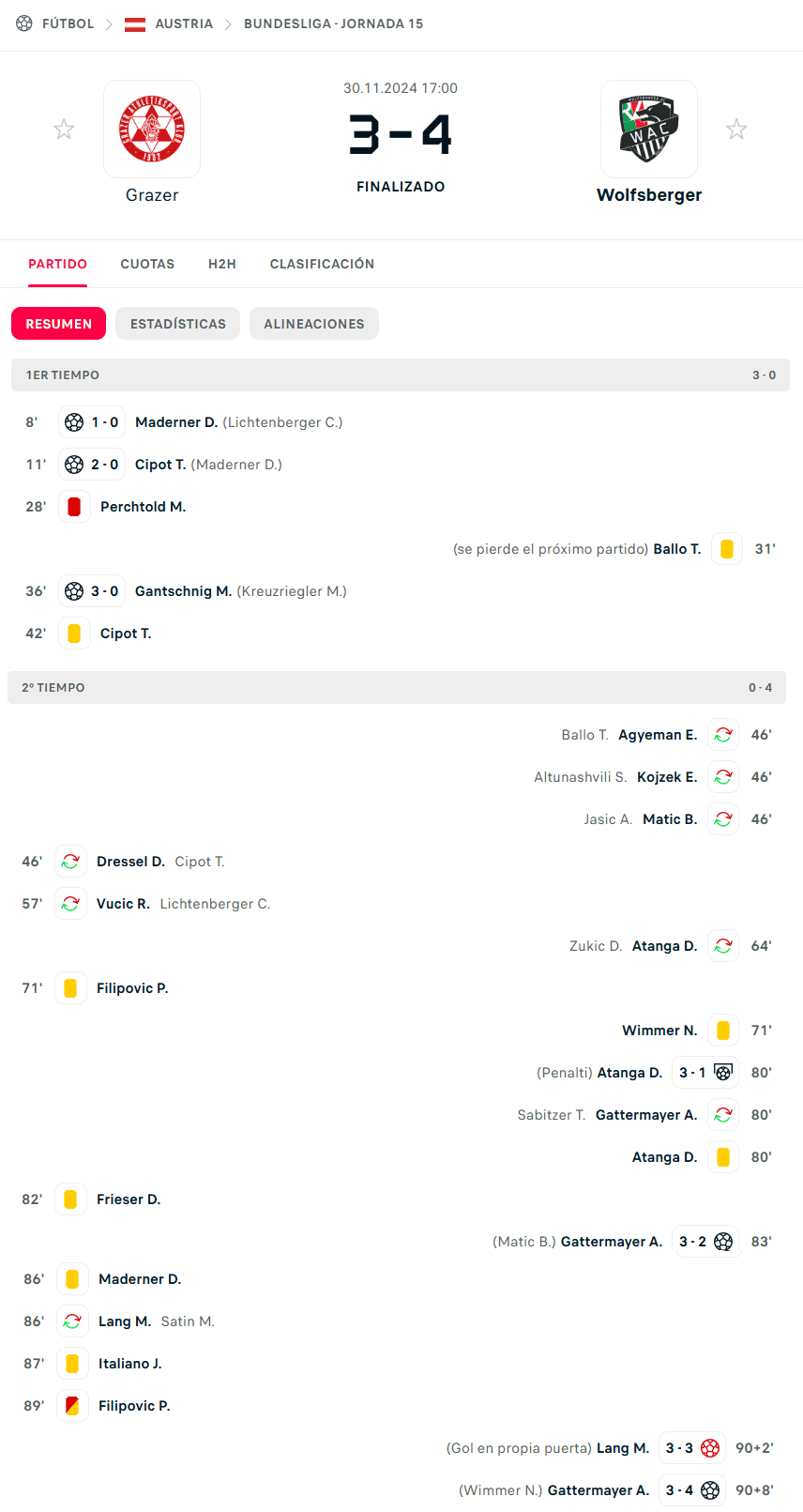Open the BUNDESLIGA - JORNADA 15 breadcrumb entry

point(333,24)
